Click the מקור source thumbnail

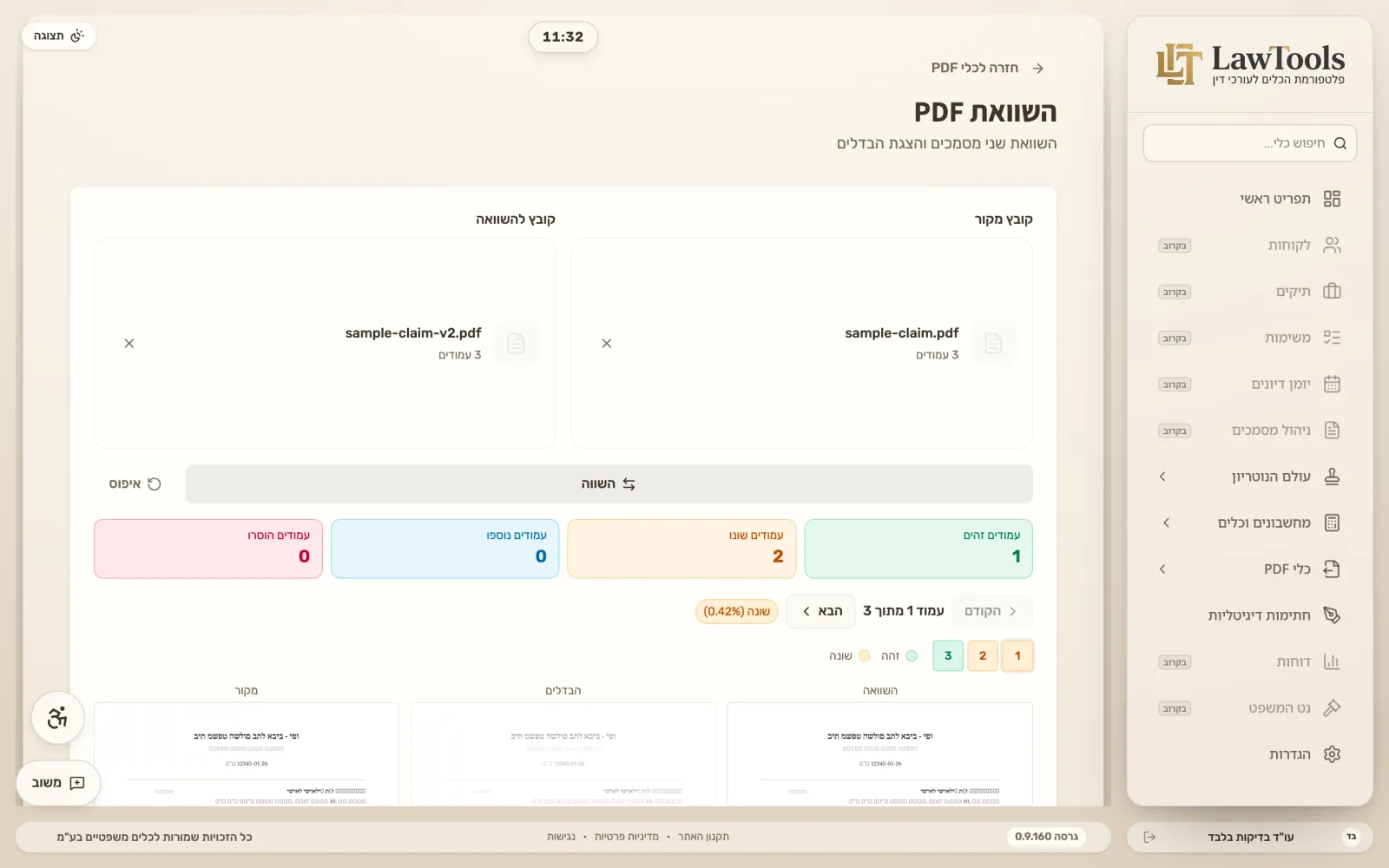click(x=246, y=754)
